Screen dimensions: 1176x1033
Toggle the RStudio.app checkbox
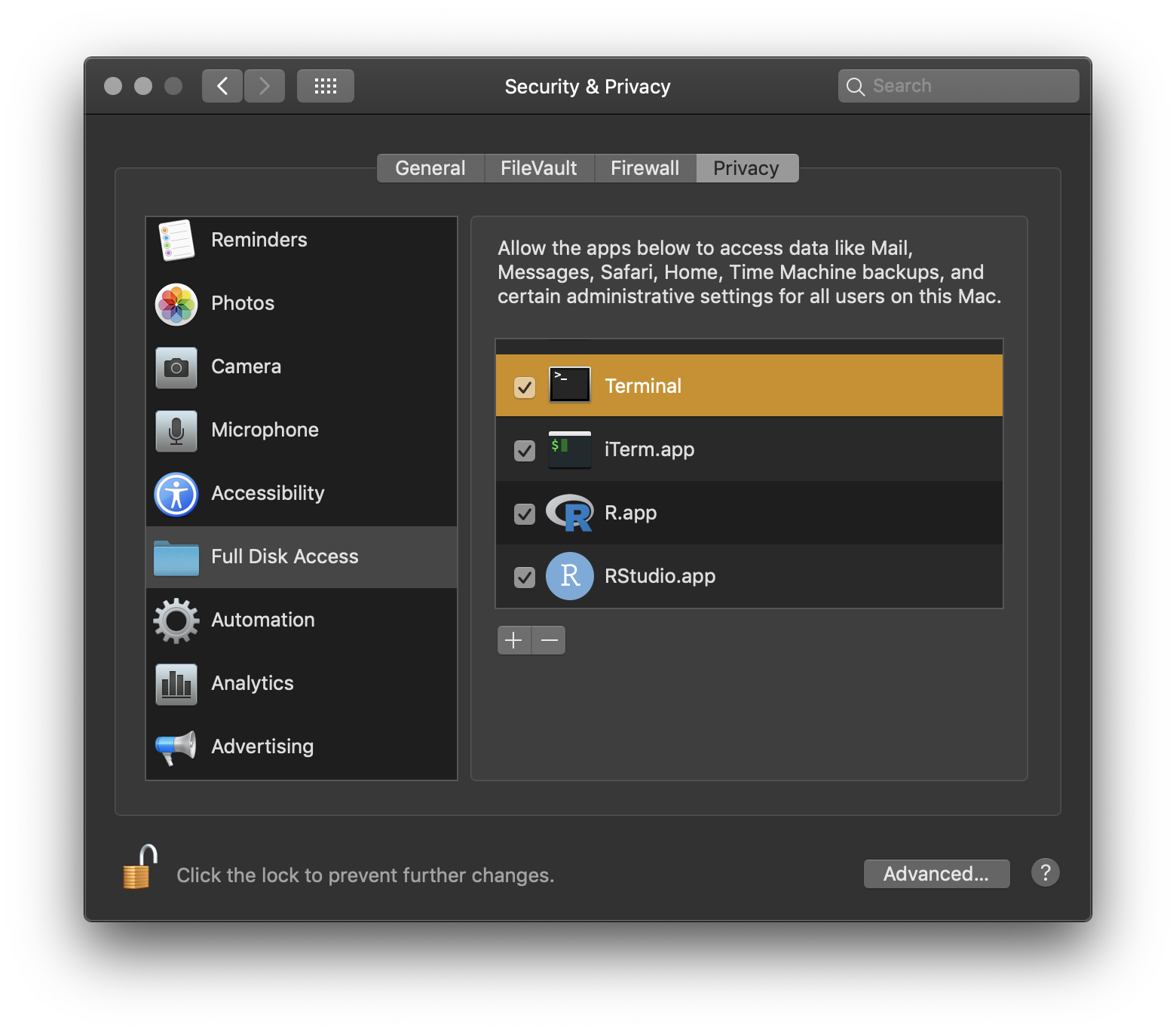tap(524, 578)
